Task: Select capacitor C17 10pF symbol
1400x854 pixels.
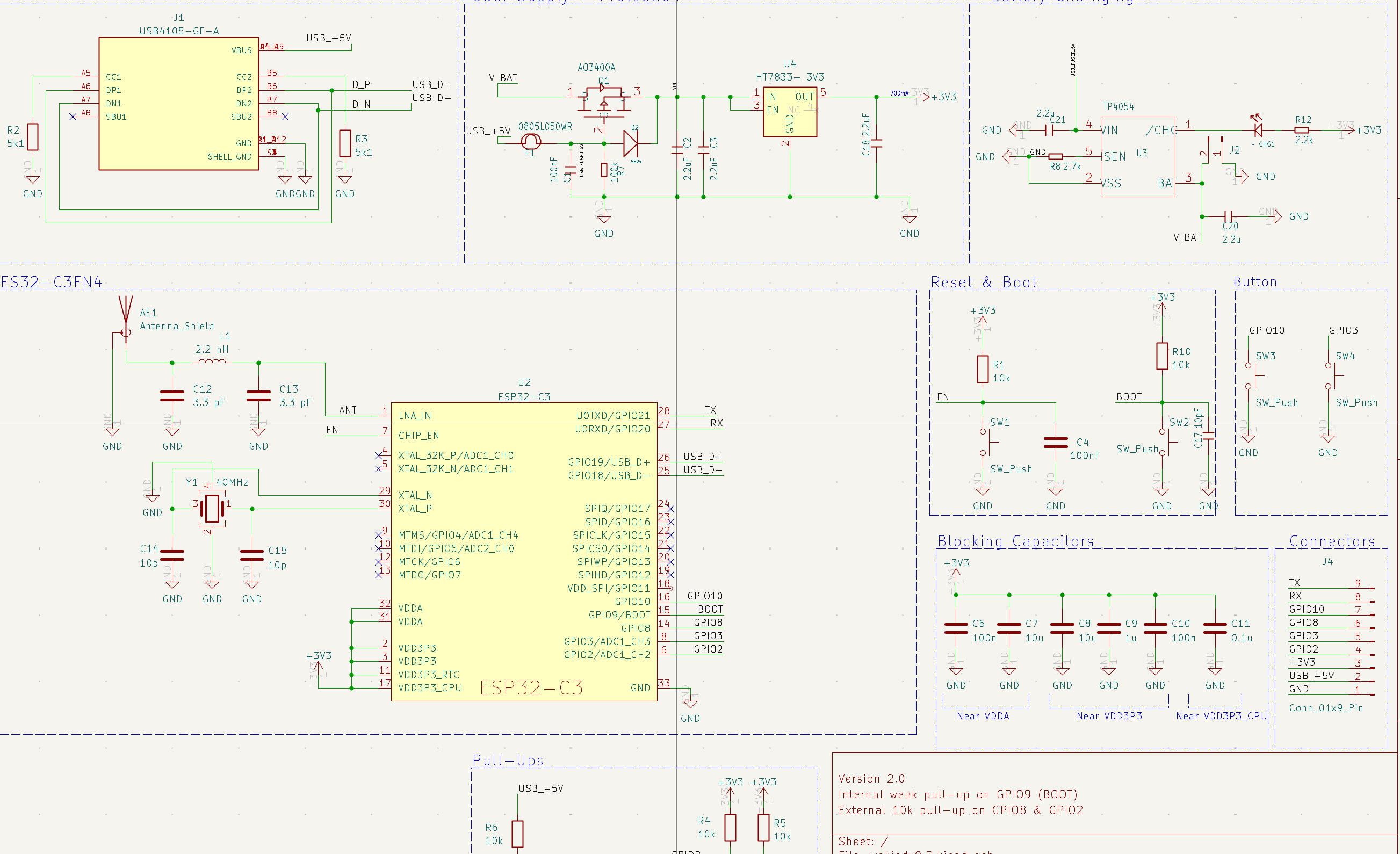Action: pyautogui.click(x=1209, y=435)
